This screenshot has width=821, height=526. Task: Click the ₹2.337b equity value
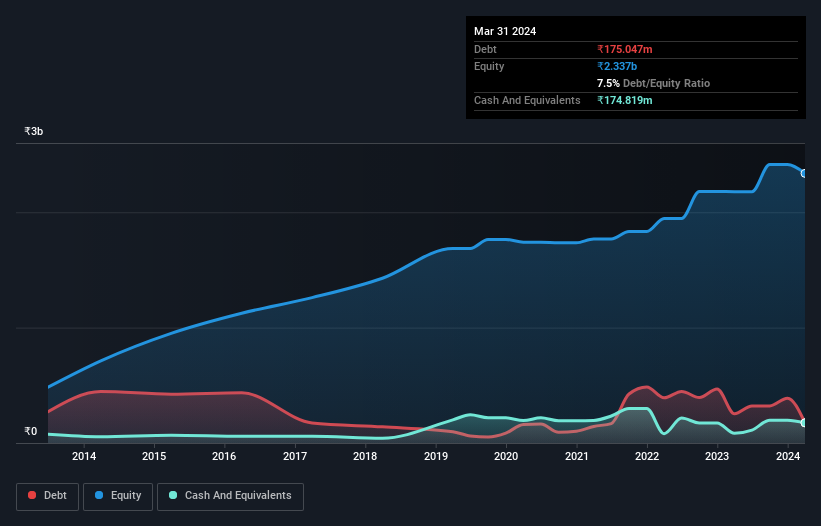point(617,66)
